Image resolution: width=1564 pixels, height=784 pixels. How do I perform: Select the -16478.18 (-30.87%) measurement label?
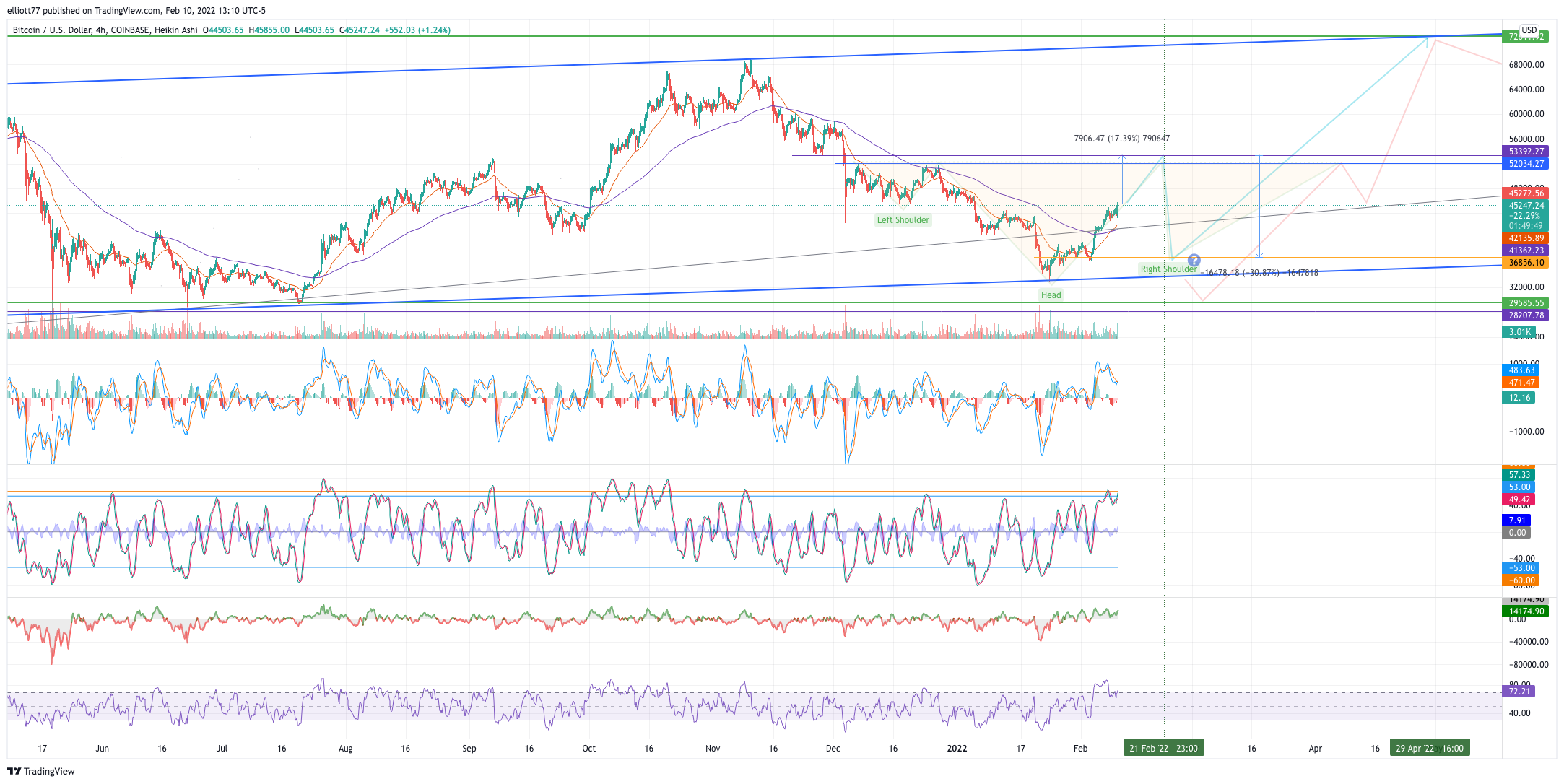click(1260, 272)
